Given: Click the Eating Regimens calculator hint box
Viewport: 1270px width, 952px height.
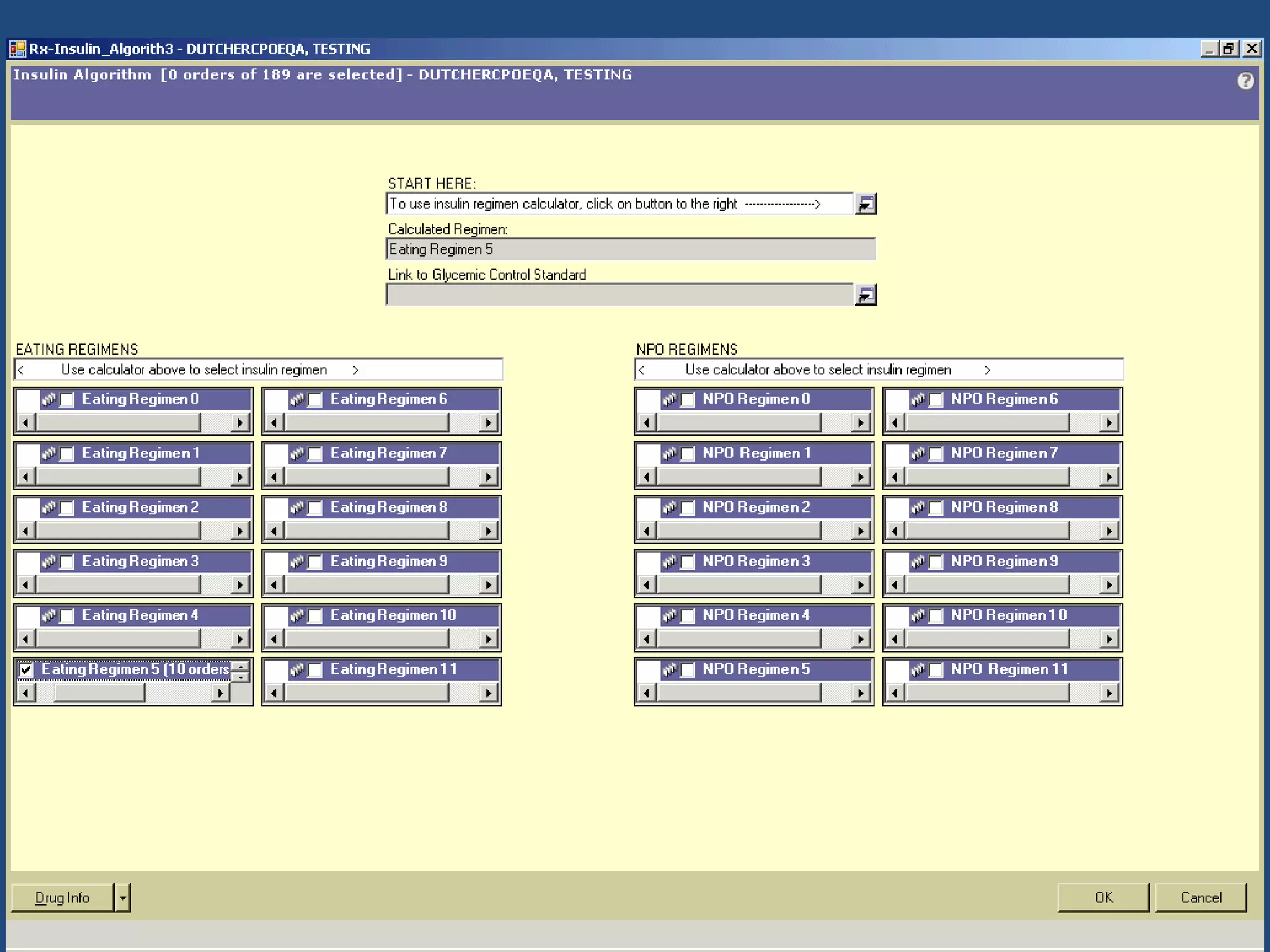Looking at the screenshot, I should click(x=258, y=370).
